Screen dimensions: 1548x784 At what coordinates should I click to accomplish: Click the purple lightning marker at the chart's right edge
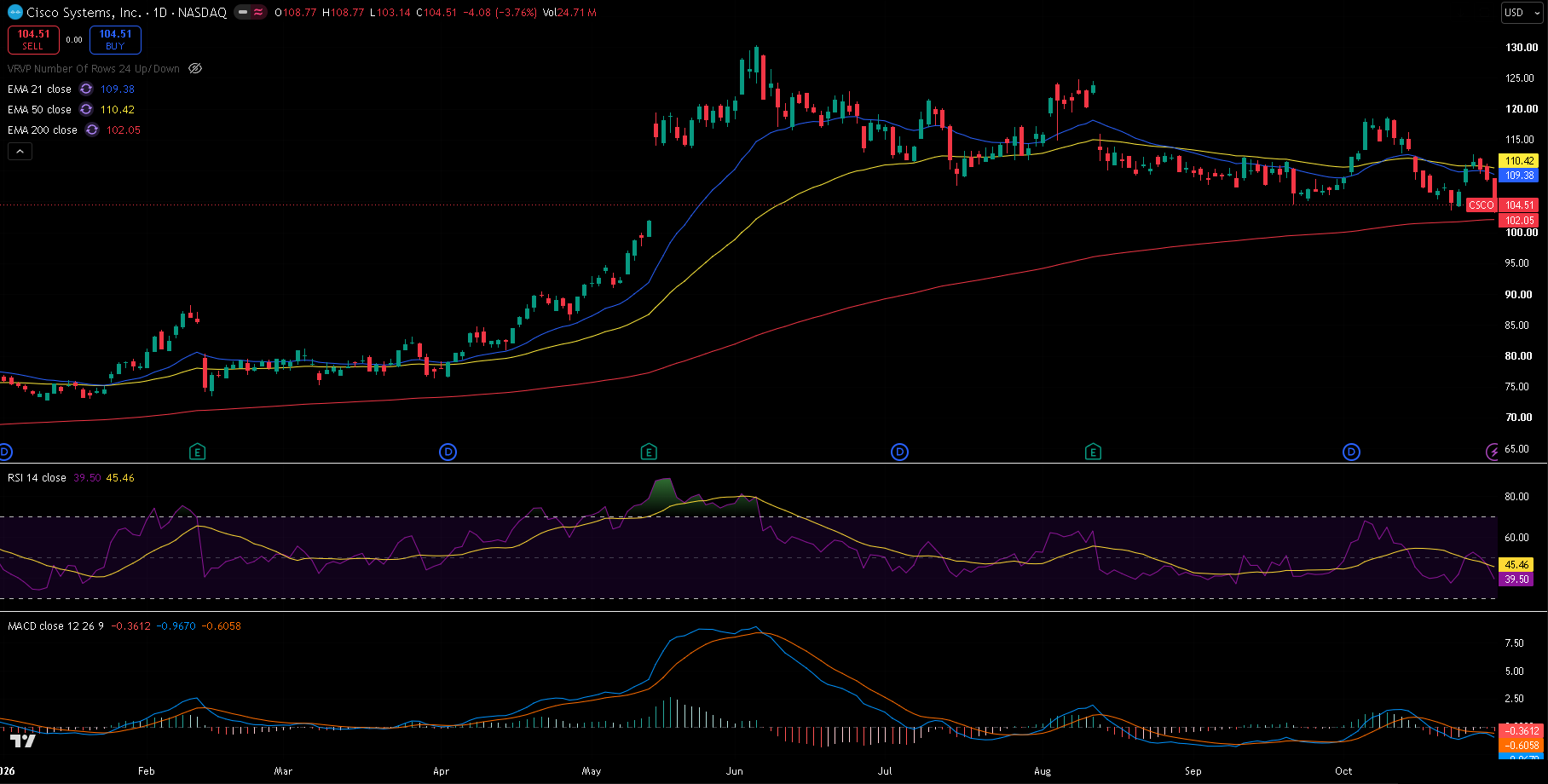coord(1492,452)
